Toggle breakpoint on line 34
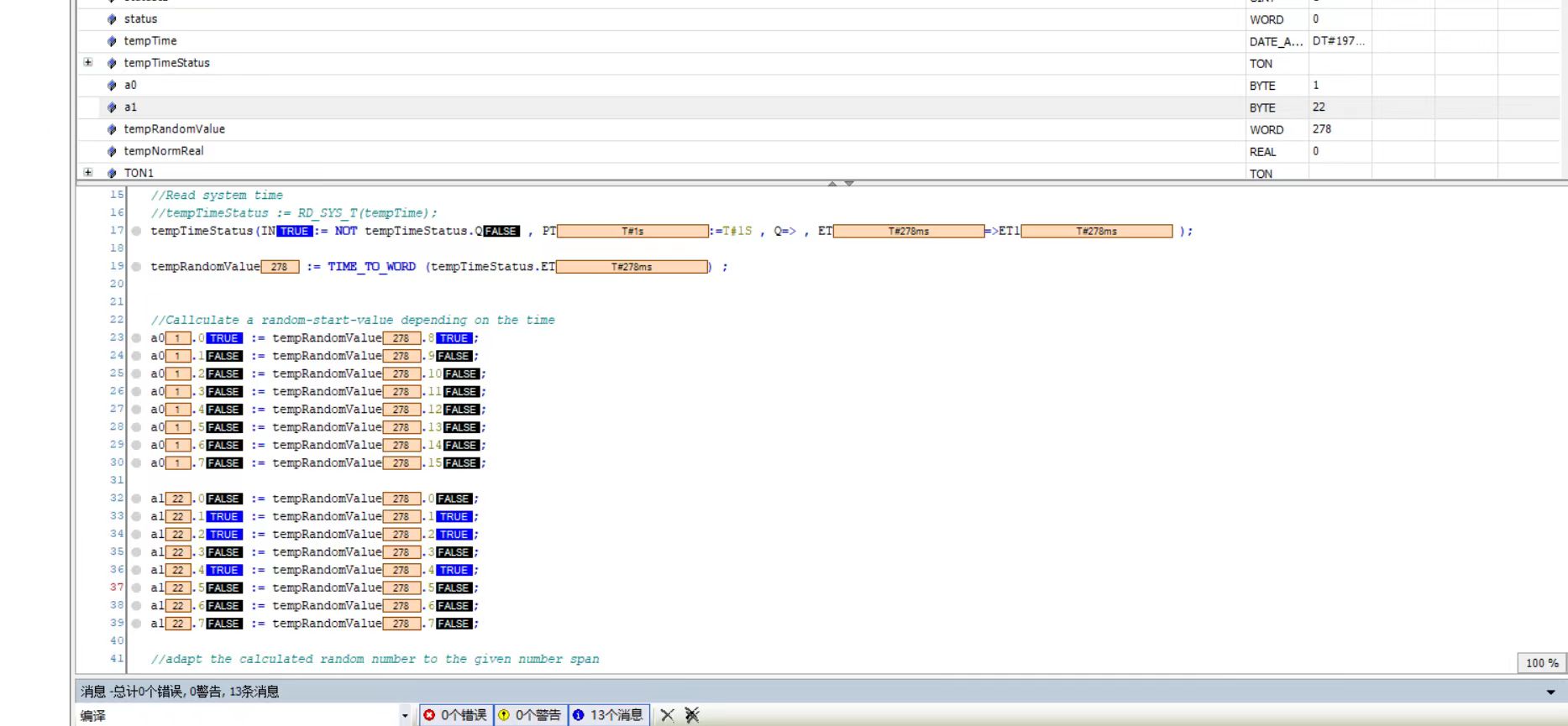This screenshot has width=1568, height=726. 136,535
